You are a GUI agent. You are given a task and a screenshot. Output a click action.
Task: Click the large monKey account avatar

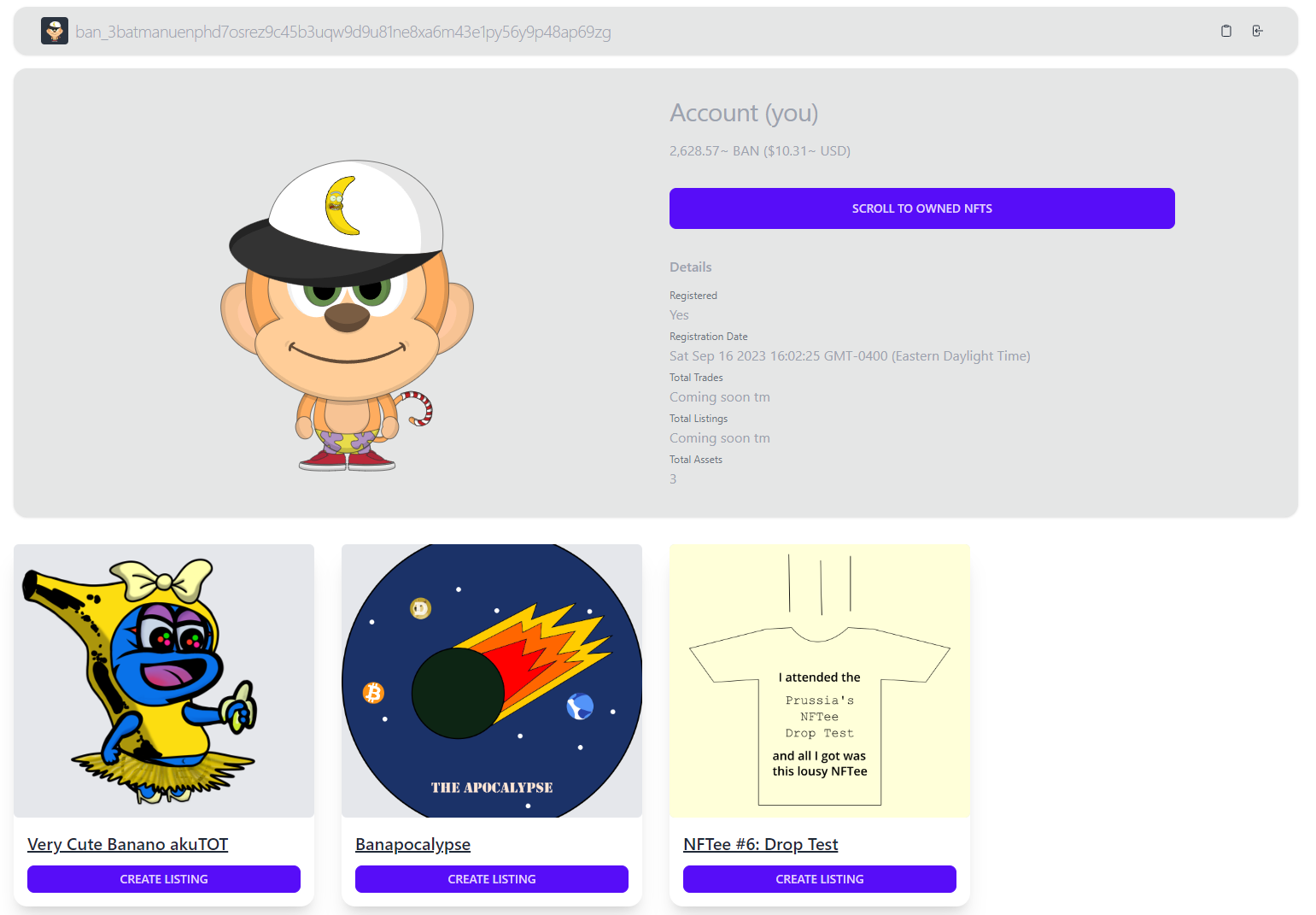coord(347,316)
